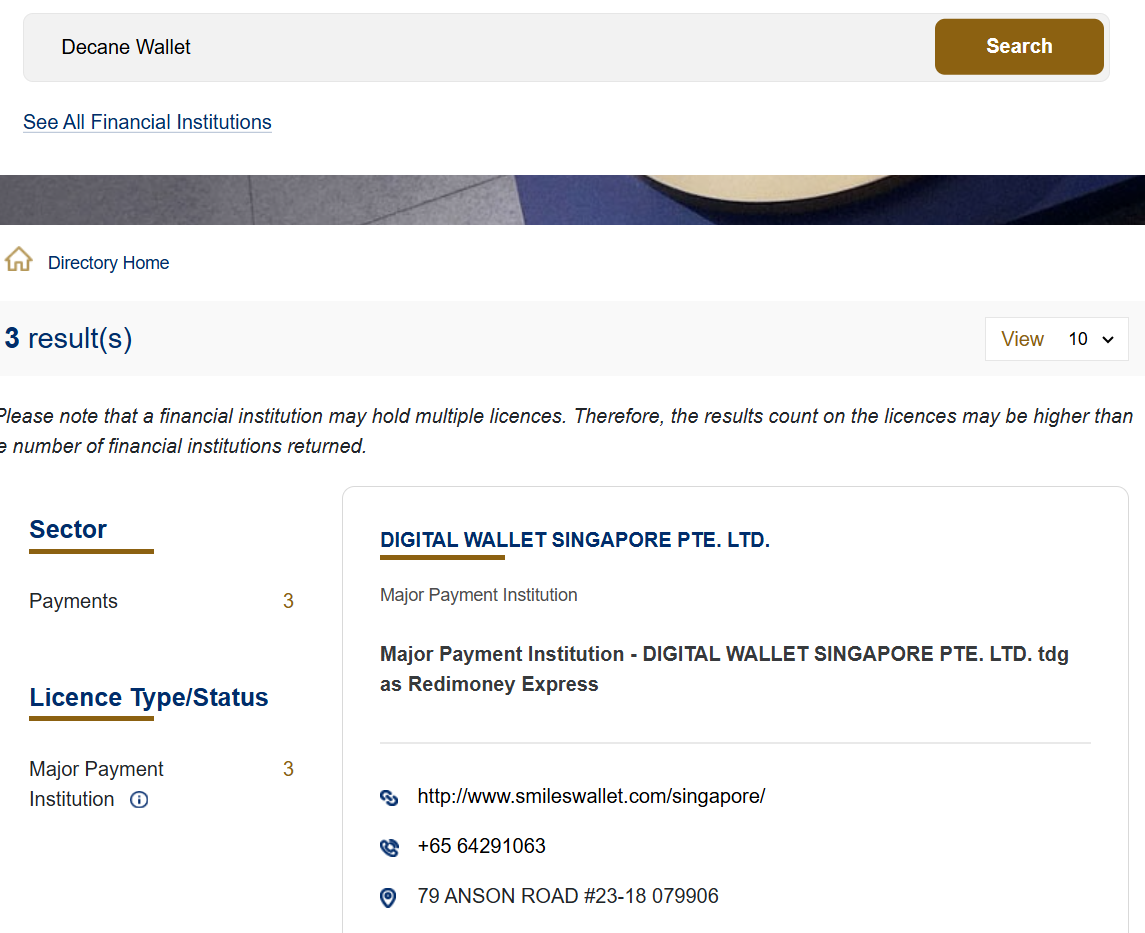Click the info icon next to Major Payment Institution
The width and height of the screenshot is (1145, 933).
tap(140, 799)
